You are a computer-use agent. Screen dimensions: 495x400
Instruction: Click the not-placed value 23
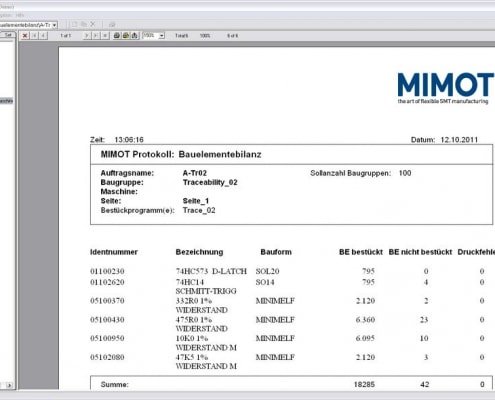pos(424,320)
